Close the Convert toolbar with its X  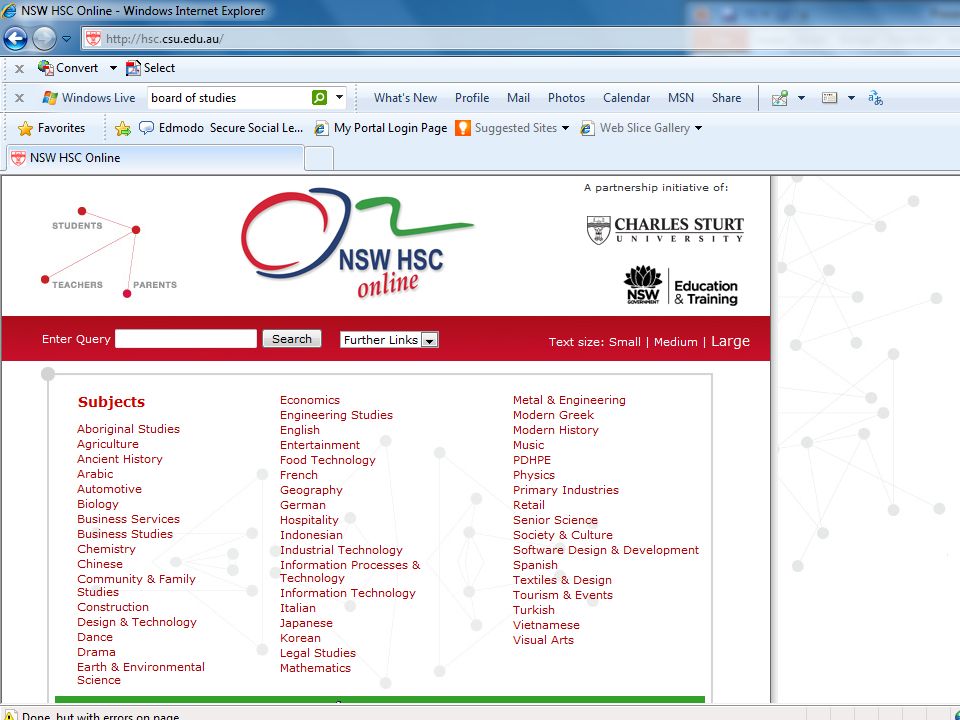coord(20,69)
